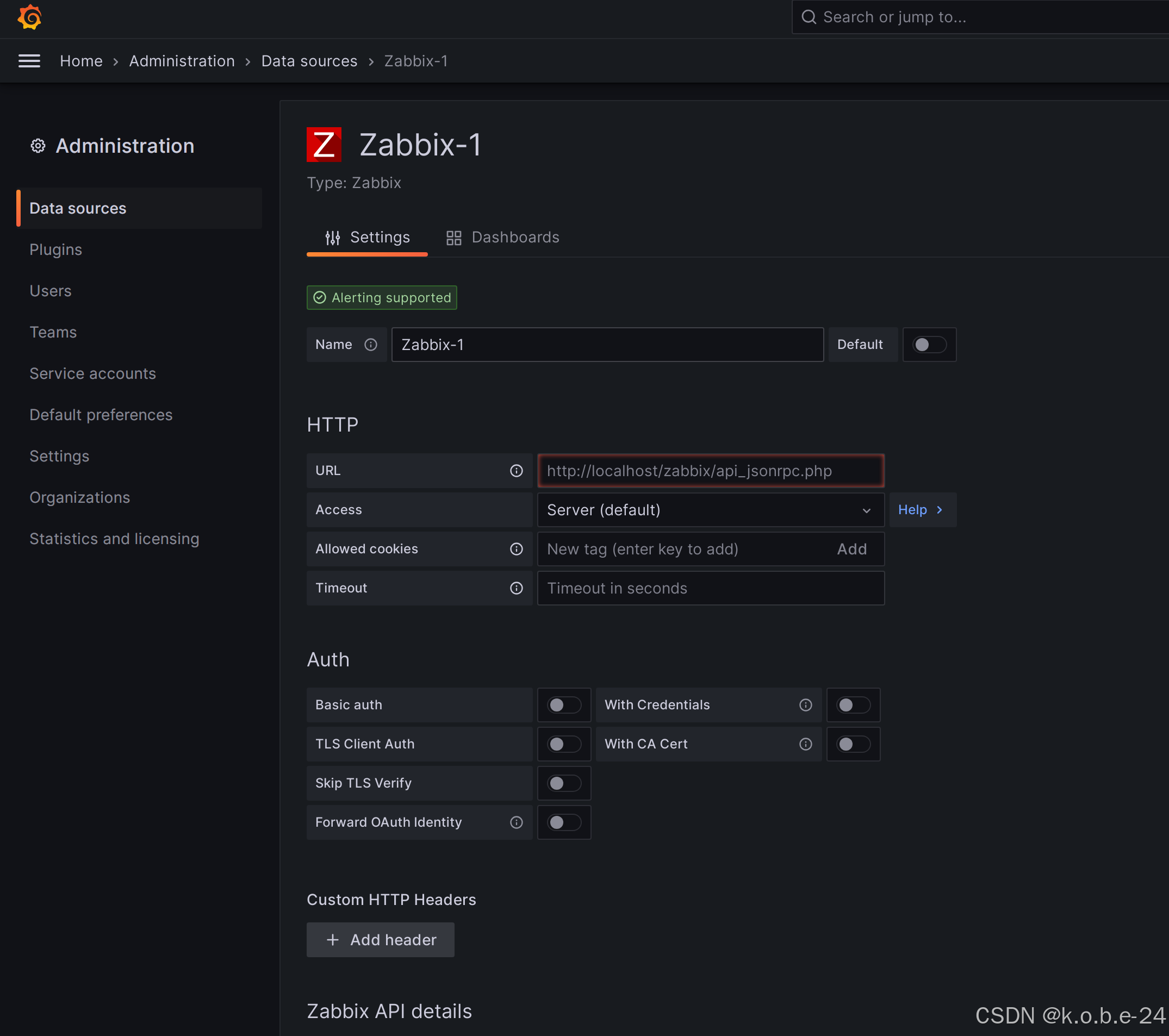Click the Alerting supported badge

pyautogui.click(x=382, y=298)
